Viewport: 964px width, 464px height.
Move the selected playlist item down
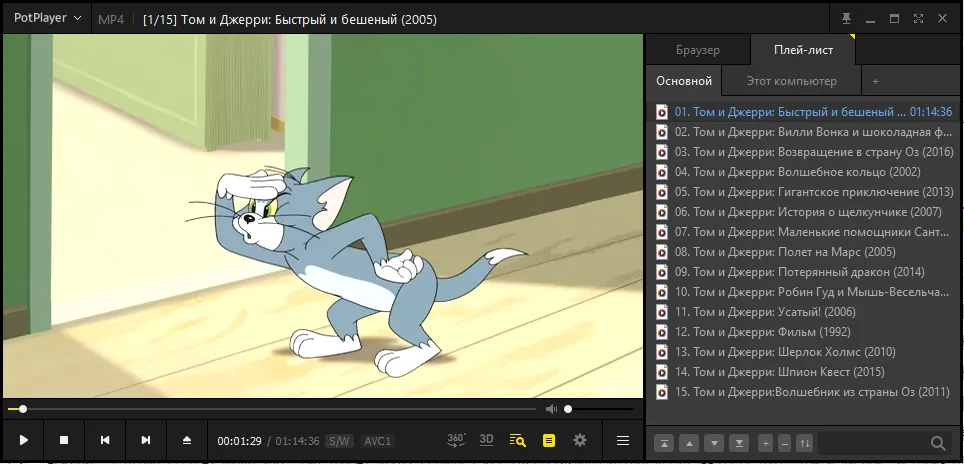714,442
